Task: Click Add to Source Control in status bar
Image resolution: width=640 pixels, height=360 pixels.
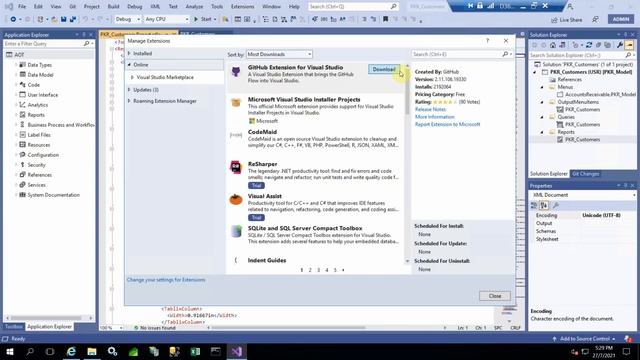Action: point(584,339)
